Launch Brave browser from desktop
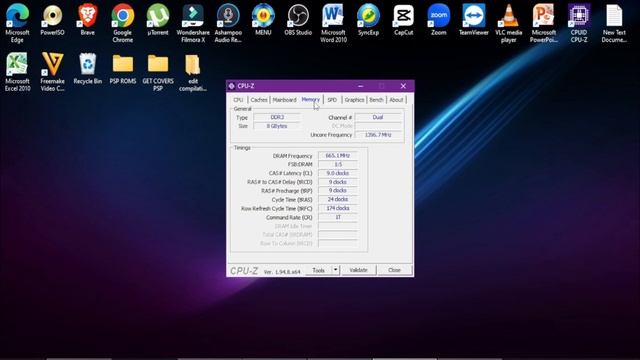The image size is (640, 360). click(87, 20)
